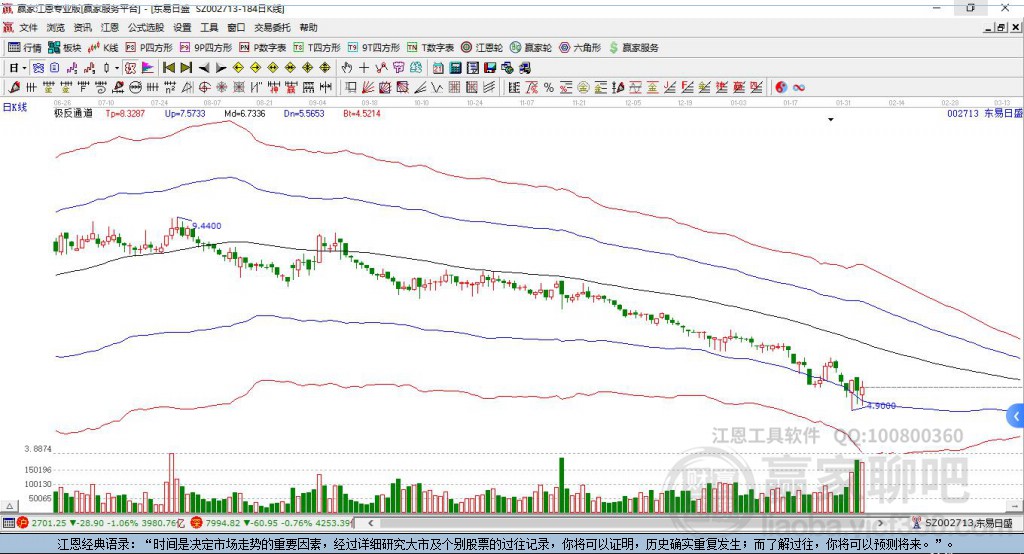Expand the candlestick style dropdown arrow

(x=117, y=68)
